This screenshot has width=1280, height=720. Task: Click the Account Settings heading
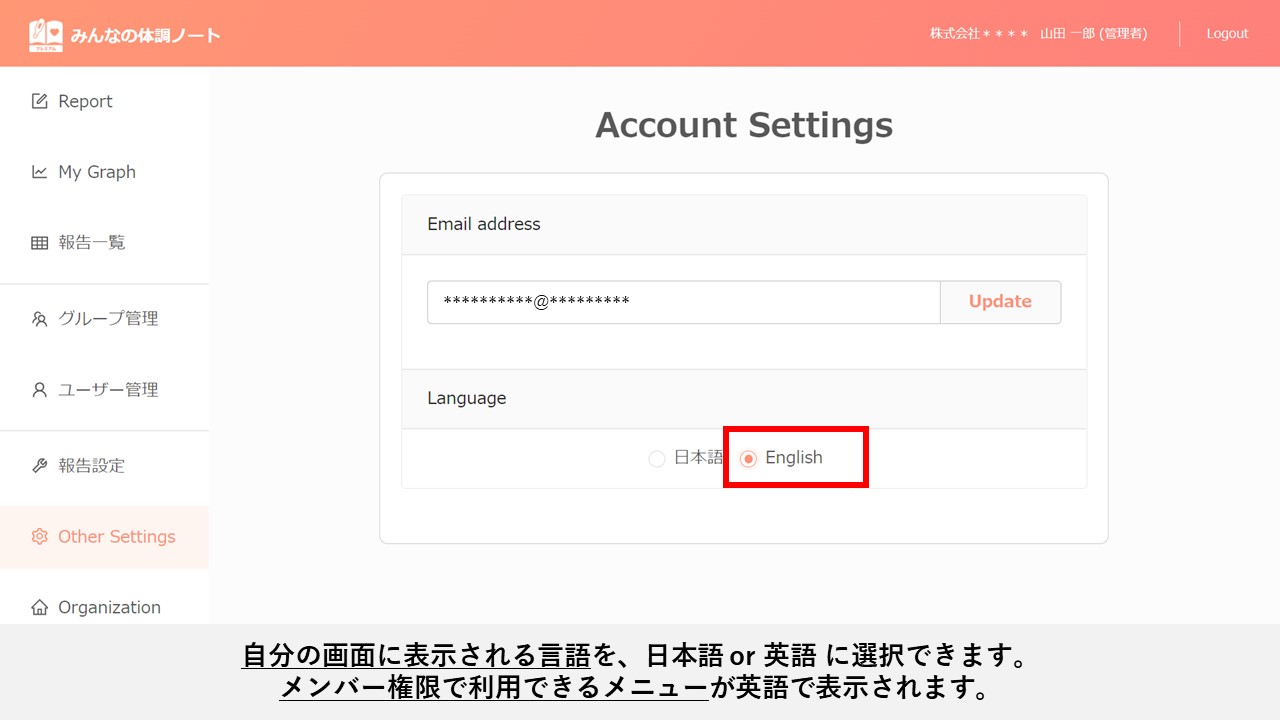point(744,126)
